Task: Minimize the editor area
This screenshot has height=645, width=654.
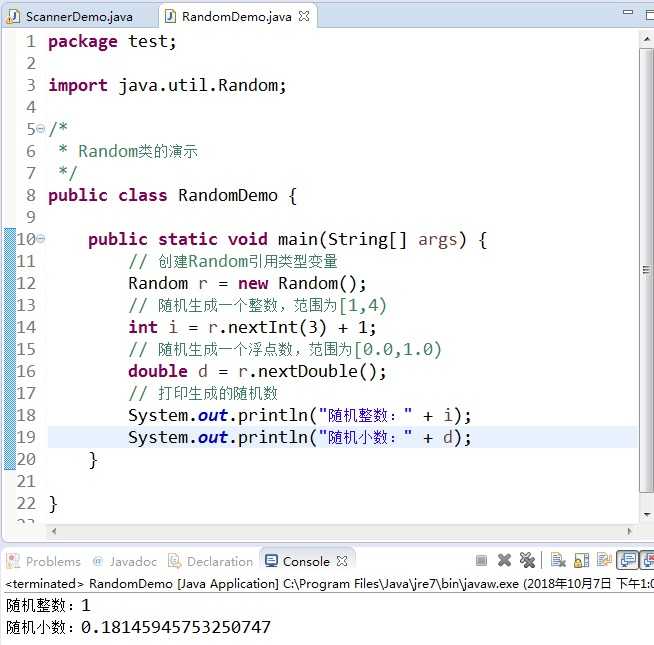Action: (628, 13)
